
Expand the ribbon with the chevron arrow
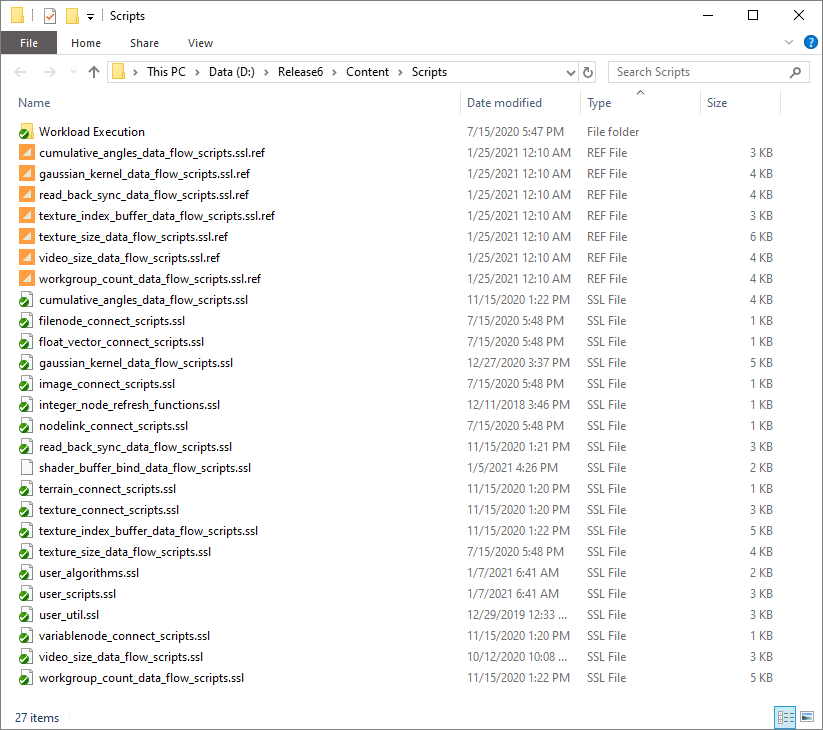789,42
